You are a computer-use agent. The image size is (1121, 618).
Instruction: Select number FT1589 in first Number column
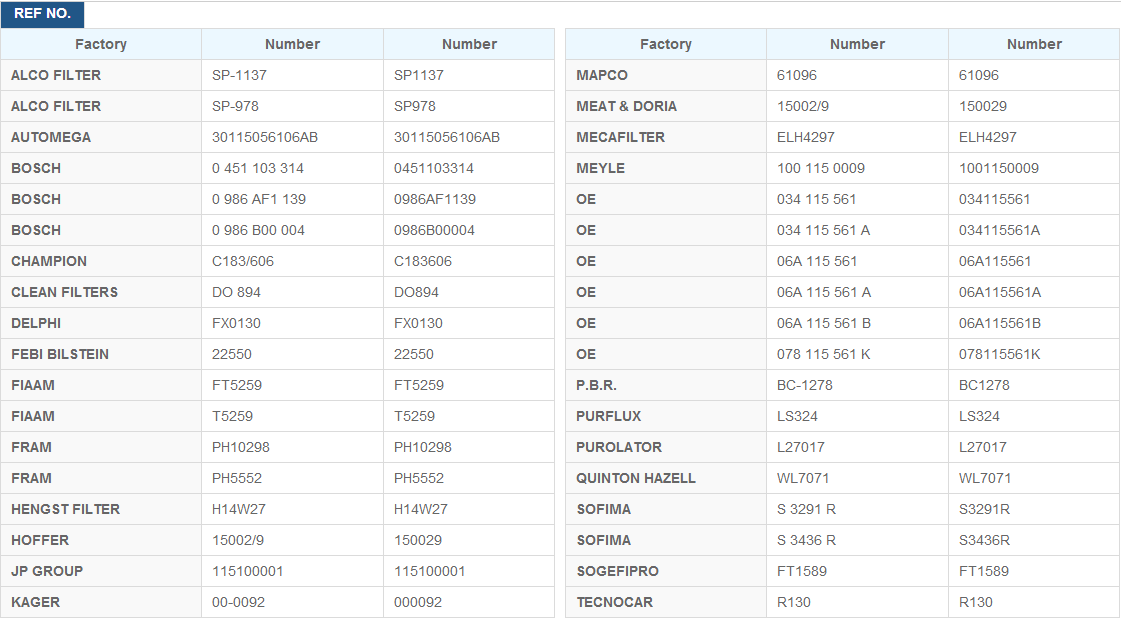coord(802,571)
